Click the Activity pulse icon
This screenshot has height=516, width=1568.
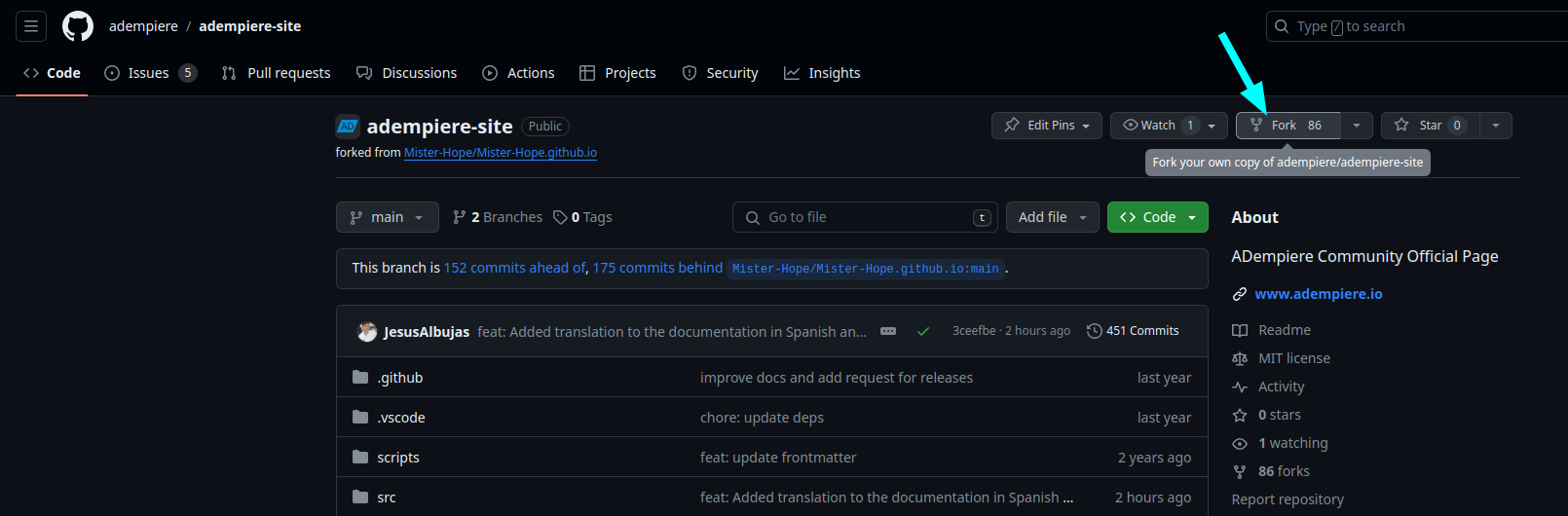point(1240,387)
